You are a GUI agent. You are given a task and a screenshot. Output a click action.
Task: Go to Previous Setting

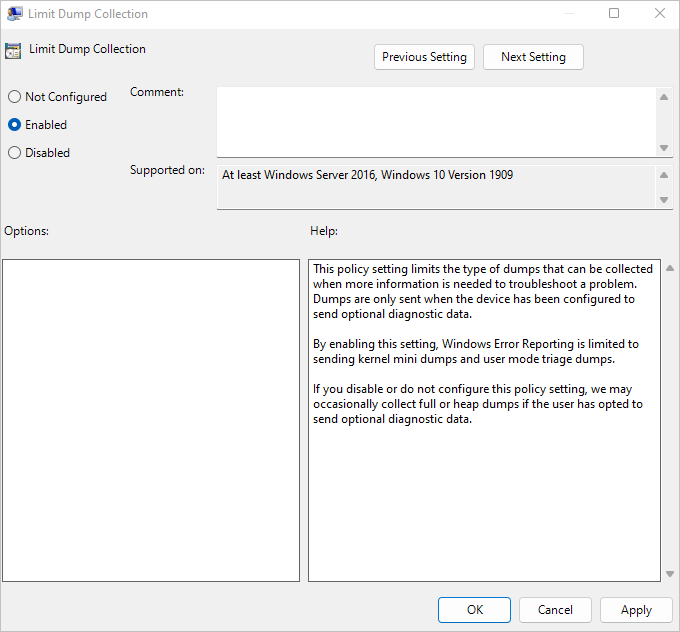pyautogui.click(x=424, y=57)
